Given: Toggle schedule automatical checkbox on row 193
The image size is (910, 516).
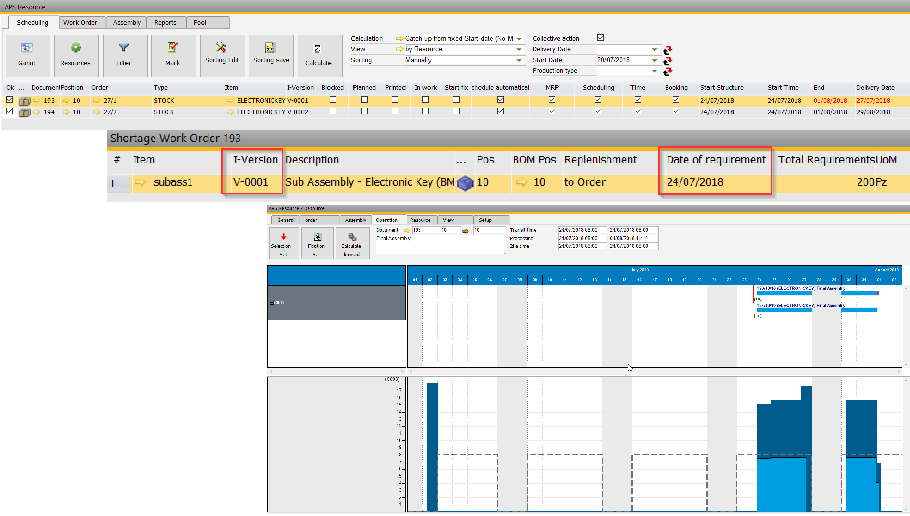Looking at the screenshot, I should [500, 100].
